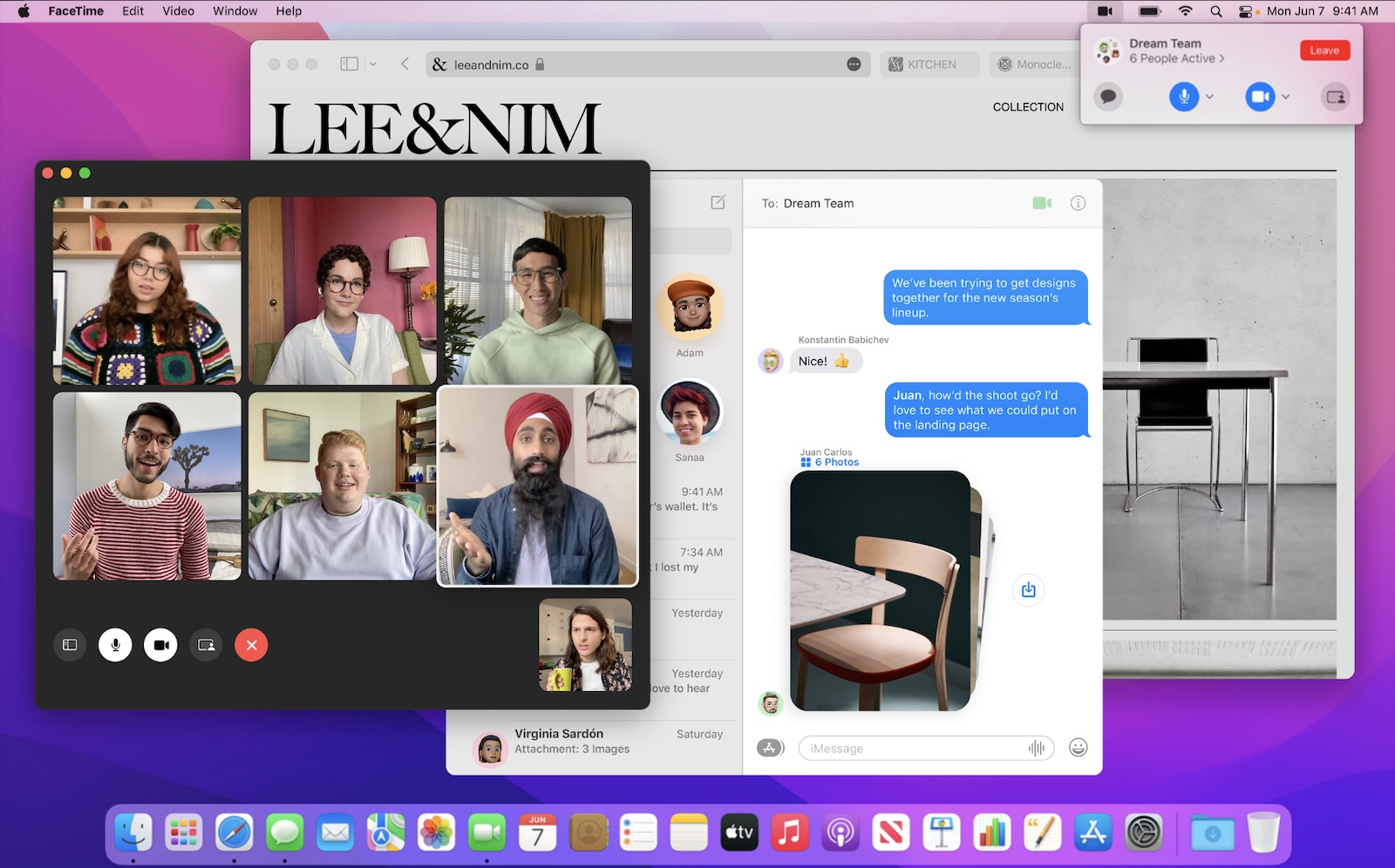Open the emoji picker in Messages
Viewport: 1395px width, 868px height.
click(x=1078, y=748)
